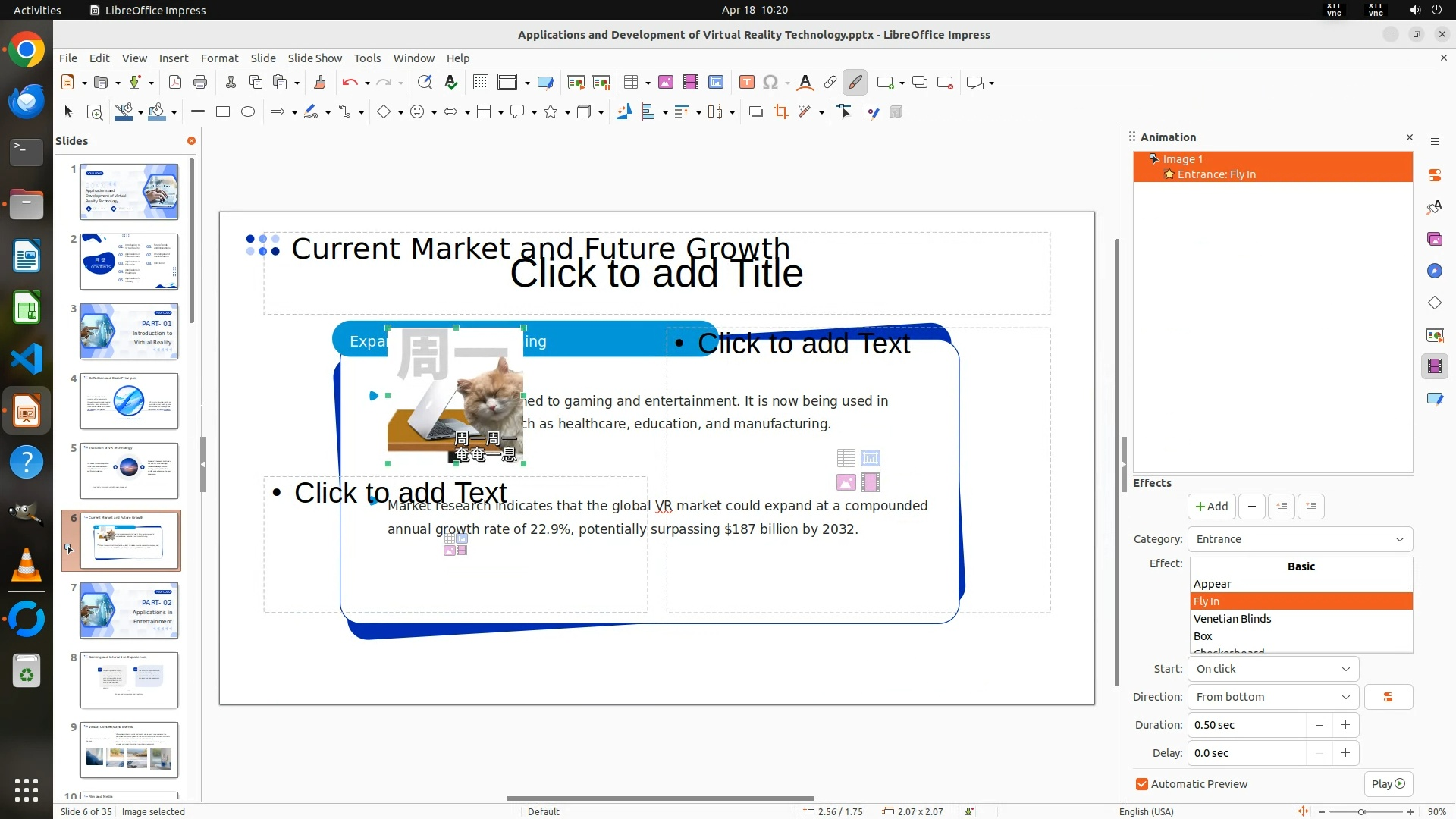Click the Display Grid toolbar icon
This screenshot has height=819, width=1456.
coord(480,83)
